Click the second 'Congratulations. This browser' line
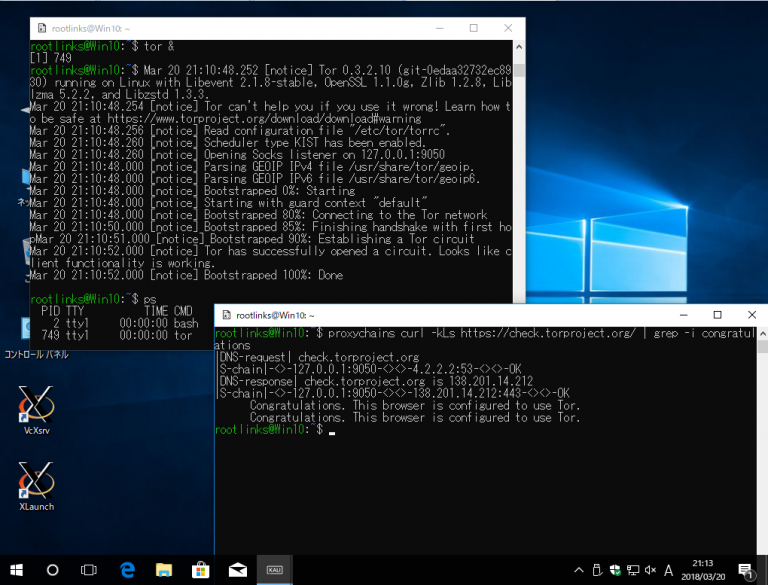 pyautogui.click(x=415, y=417)
